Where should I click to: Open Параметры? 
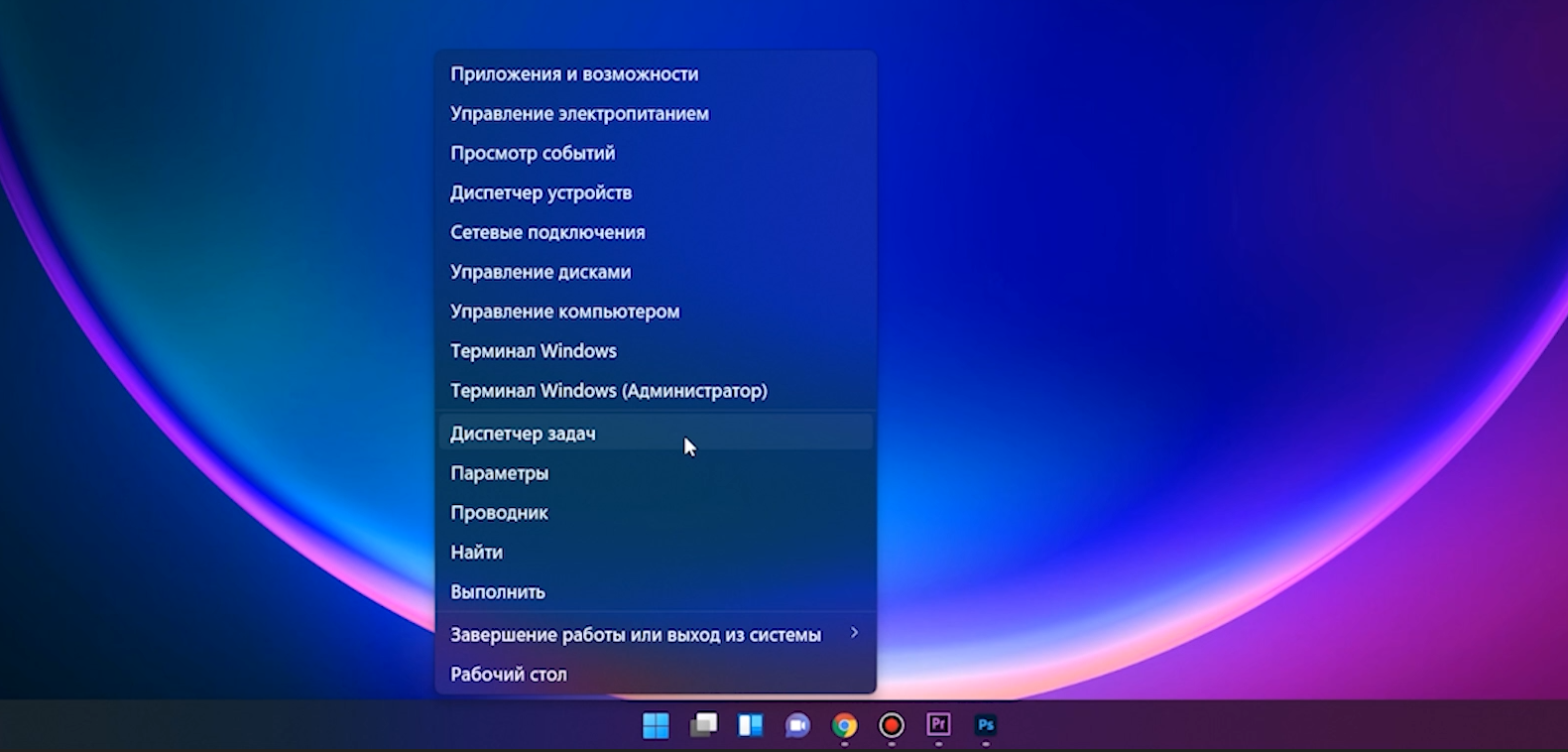[656, 473]
